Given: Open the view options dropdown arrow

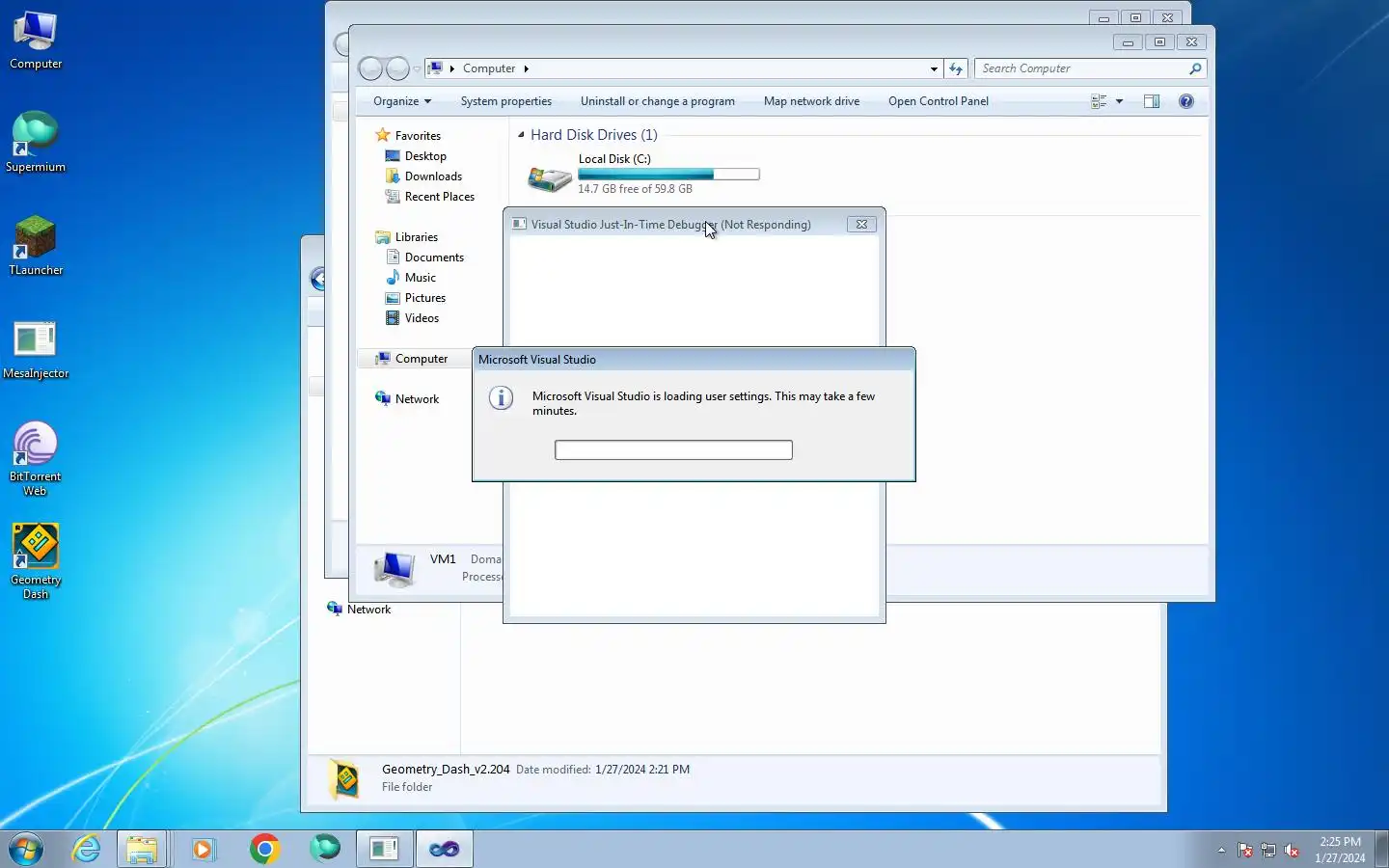Looking at the screenshot, I should [1119, 101].
